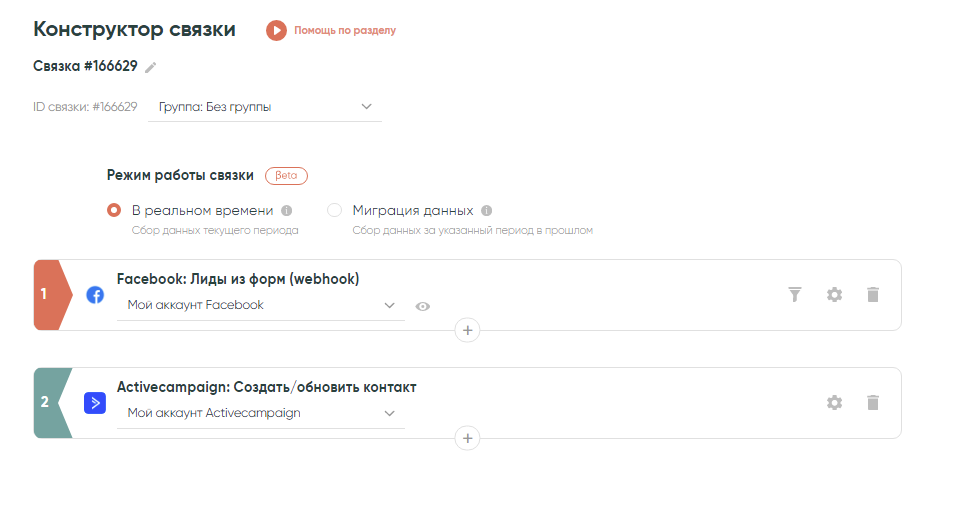Click the info icon next to Миграция данных
The width and height of the screenshot is (955, 530).
tap(487, 211)
